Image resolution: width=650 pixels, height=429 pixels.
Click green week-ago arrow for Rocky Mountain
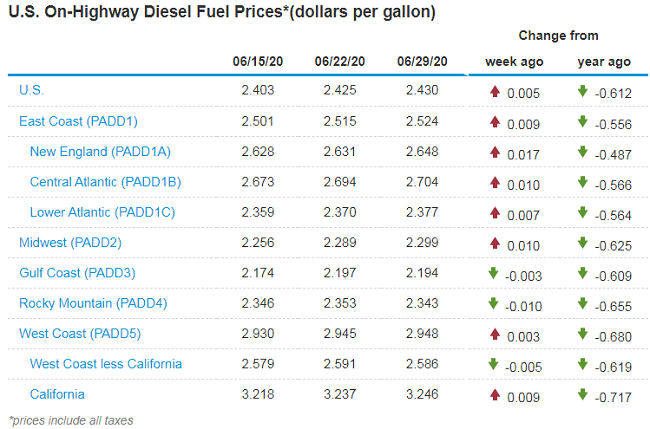494,303
